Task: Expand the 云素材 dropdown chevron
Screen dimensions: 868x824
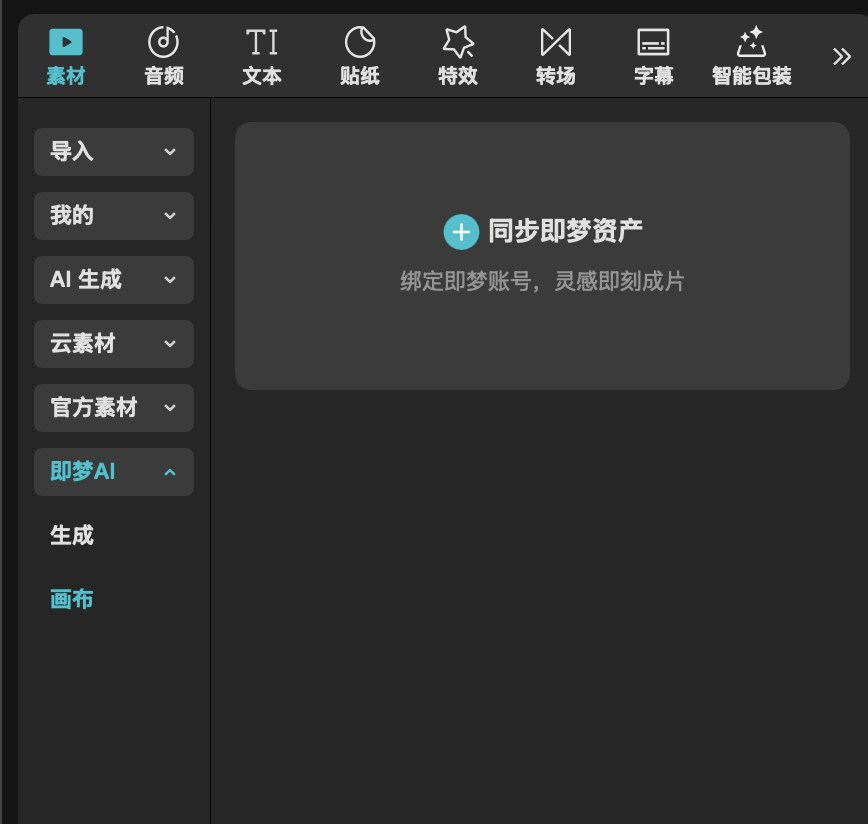Action: 170,344
